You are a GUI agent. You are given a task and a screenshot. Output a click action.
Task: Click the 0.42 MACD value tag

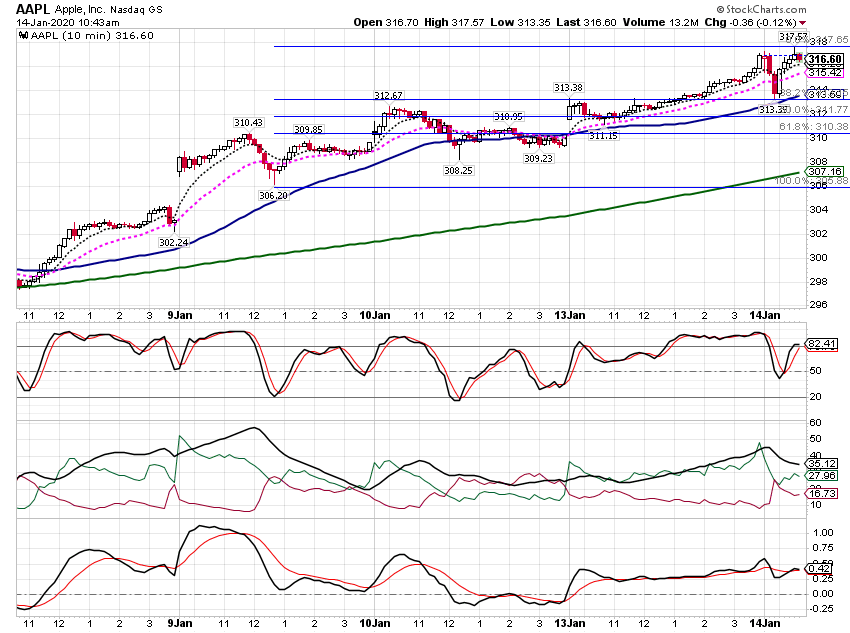819,568
